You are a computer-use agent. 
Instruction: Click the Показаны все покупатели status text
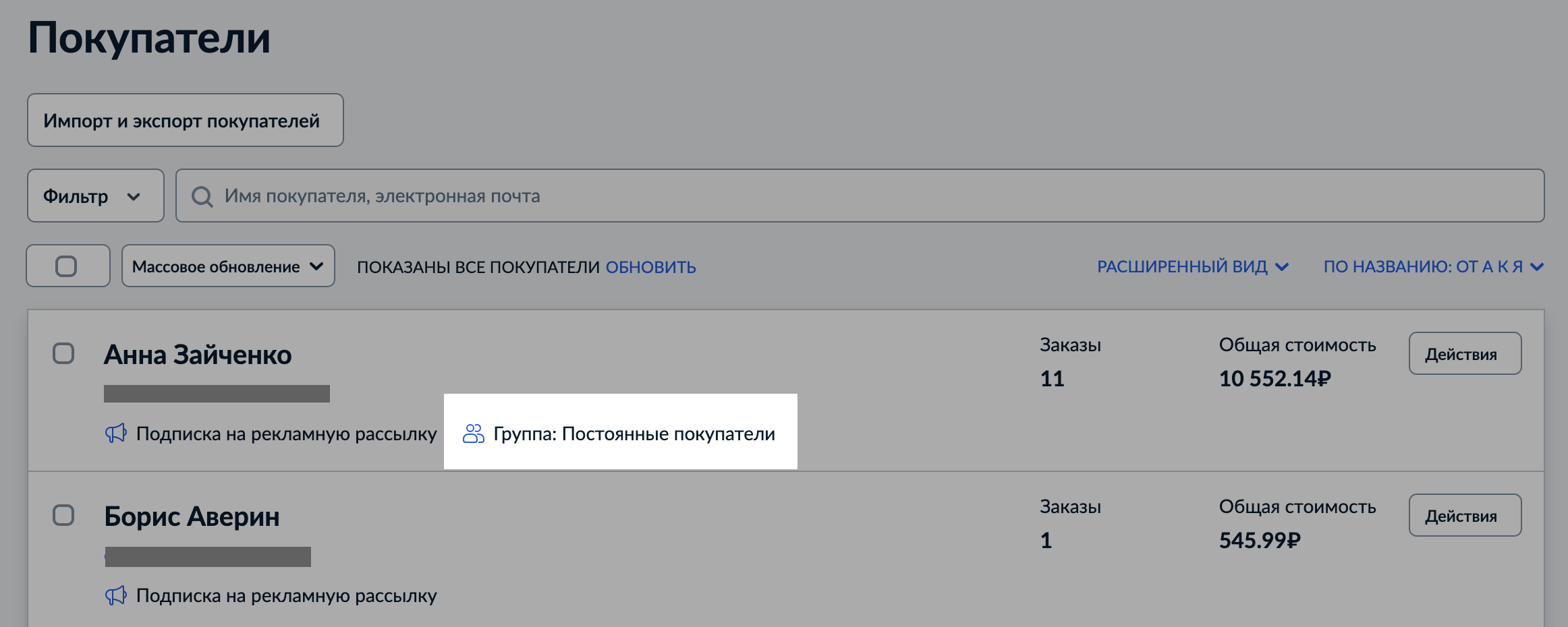[x=478, y=267]
